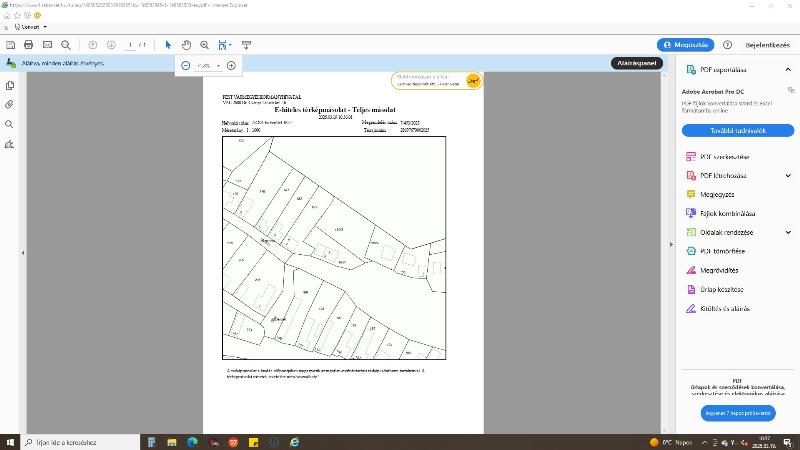Image resolution: width=800 pixels, height=450 pixels.
Task: Collapse the PDF exportálása section
Action: point(788,70)
